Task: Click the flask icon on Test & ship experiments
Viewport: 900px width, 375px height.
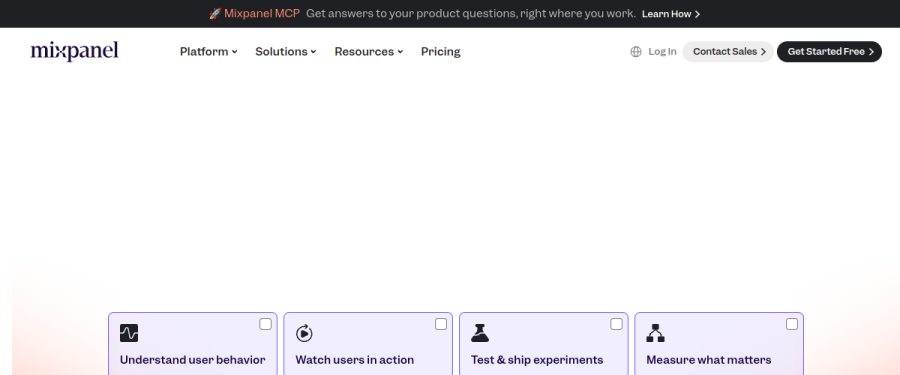Action: (x=480, y=333)
